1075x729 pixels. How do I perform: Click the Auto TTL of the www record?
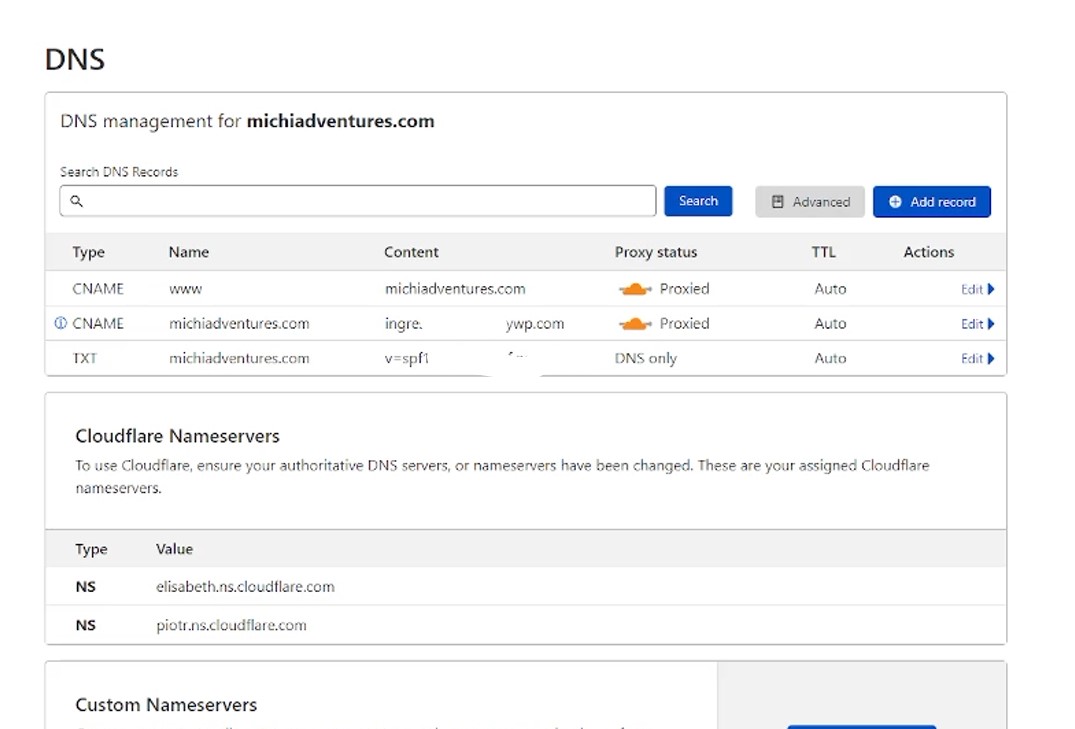(x=830, y=289)
